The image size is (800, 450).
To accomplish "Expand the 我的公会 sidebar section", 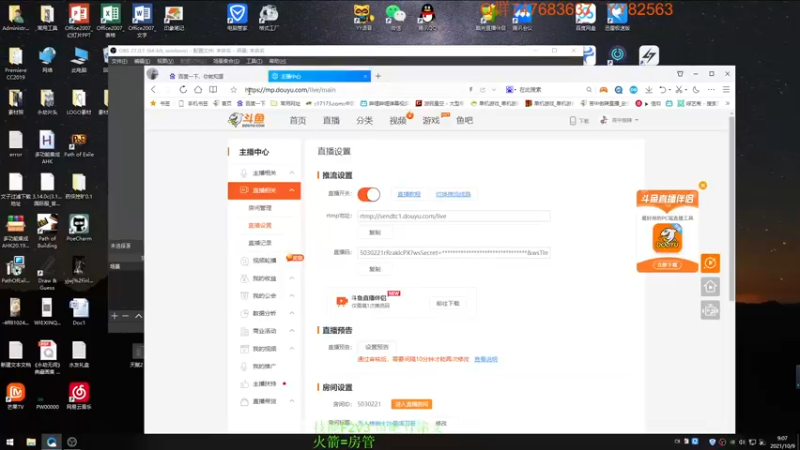I will 292,296.
